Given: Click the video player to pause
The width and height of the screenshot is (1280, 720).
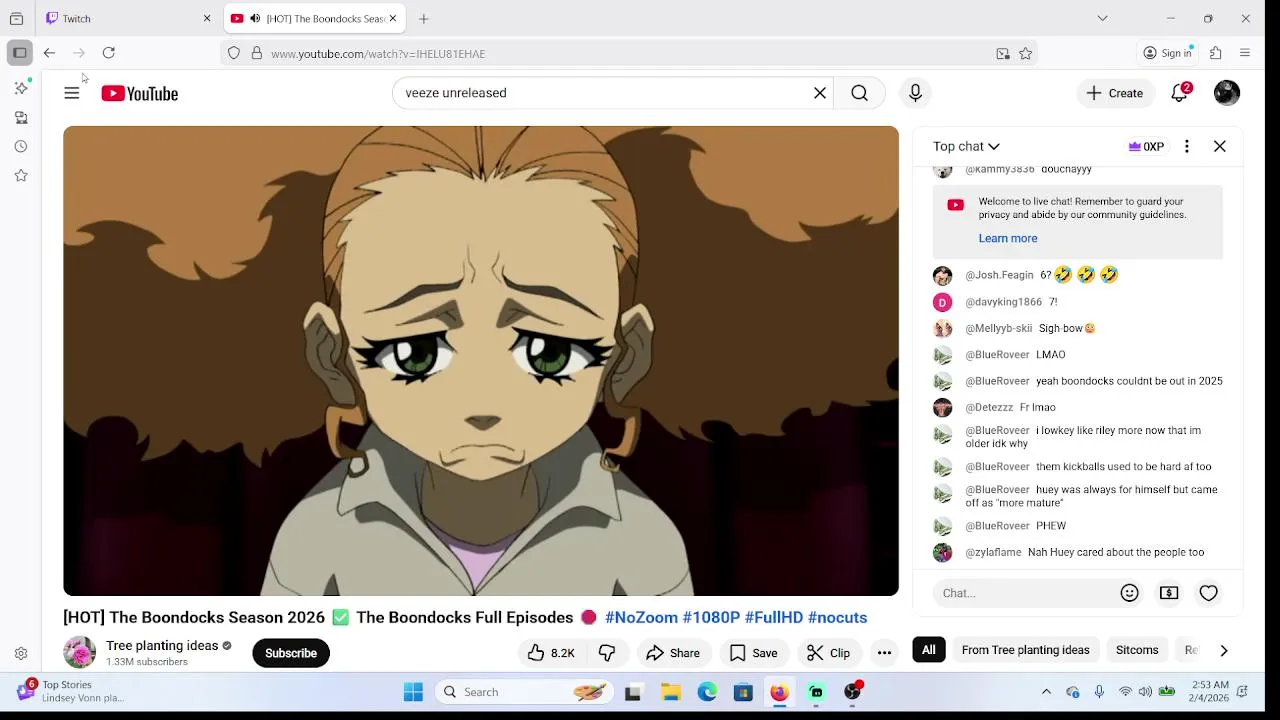Looking at the screenshot, I should pyautogui.click(x=481, y=361).
